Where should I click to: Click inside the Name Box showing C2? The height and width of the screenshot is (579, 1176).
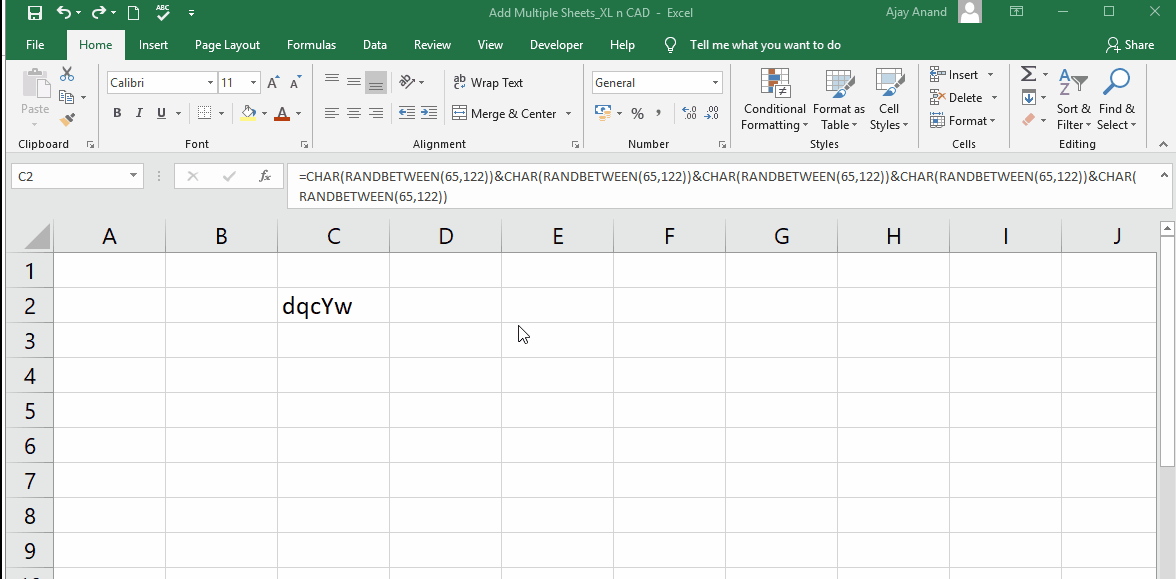pyautogui.click(x=70, y=175)
